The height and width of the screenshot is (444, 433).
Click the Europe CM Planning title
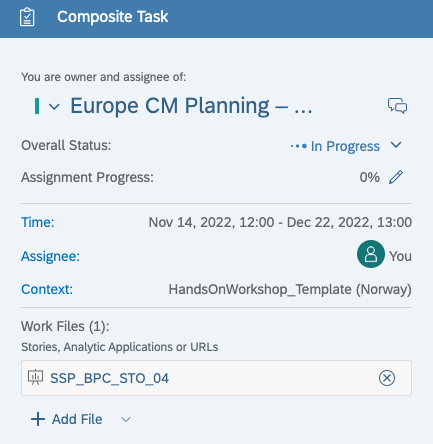click(191, 106)
